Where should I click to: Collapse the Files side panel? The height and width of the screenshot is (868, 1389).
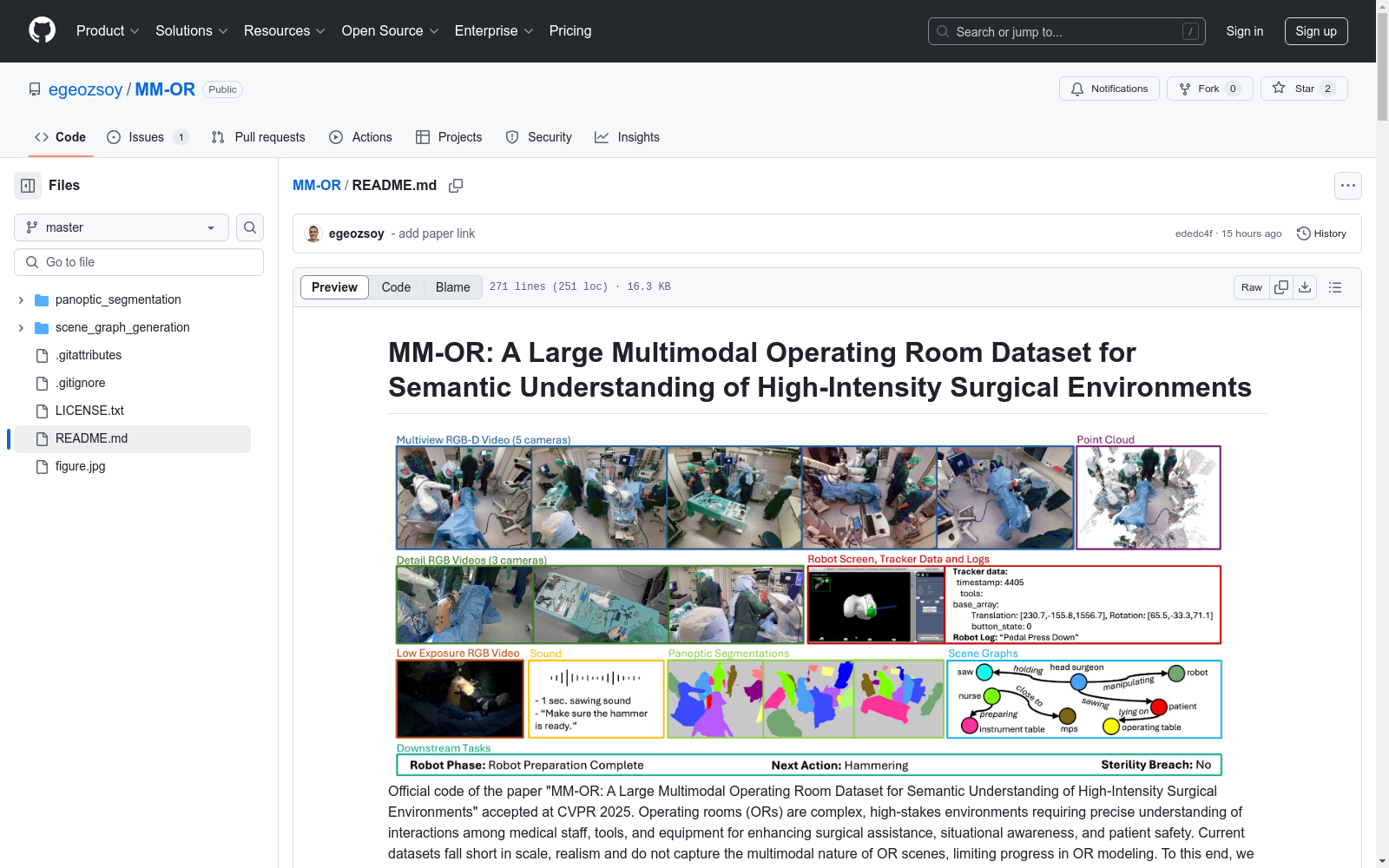(28, 186)
